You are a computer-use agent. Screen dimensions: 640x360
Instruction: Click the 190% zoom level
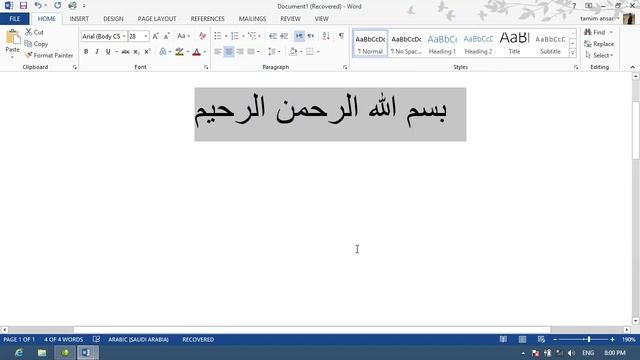click(x=629, y=340)
